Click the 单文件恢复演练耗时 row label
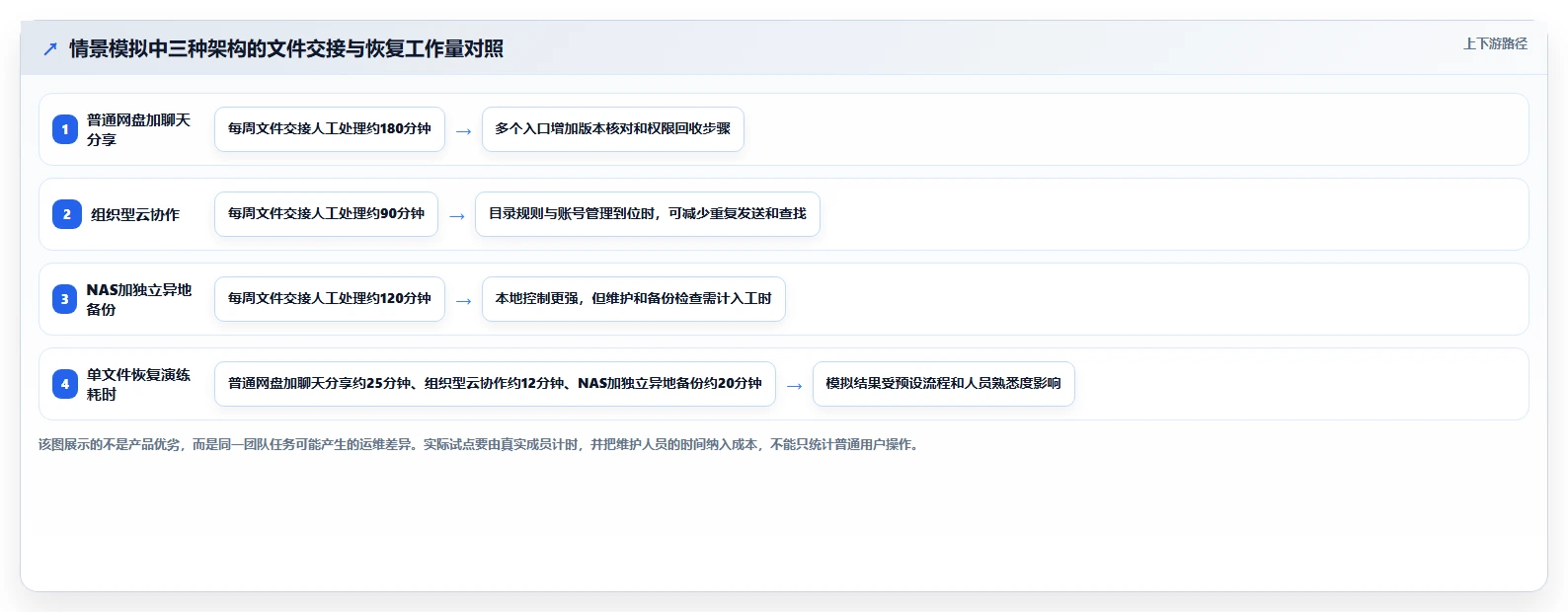Viewport: 1568px width, 612px height. (138, 384)
